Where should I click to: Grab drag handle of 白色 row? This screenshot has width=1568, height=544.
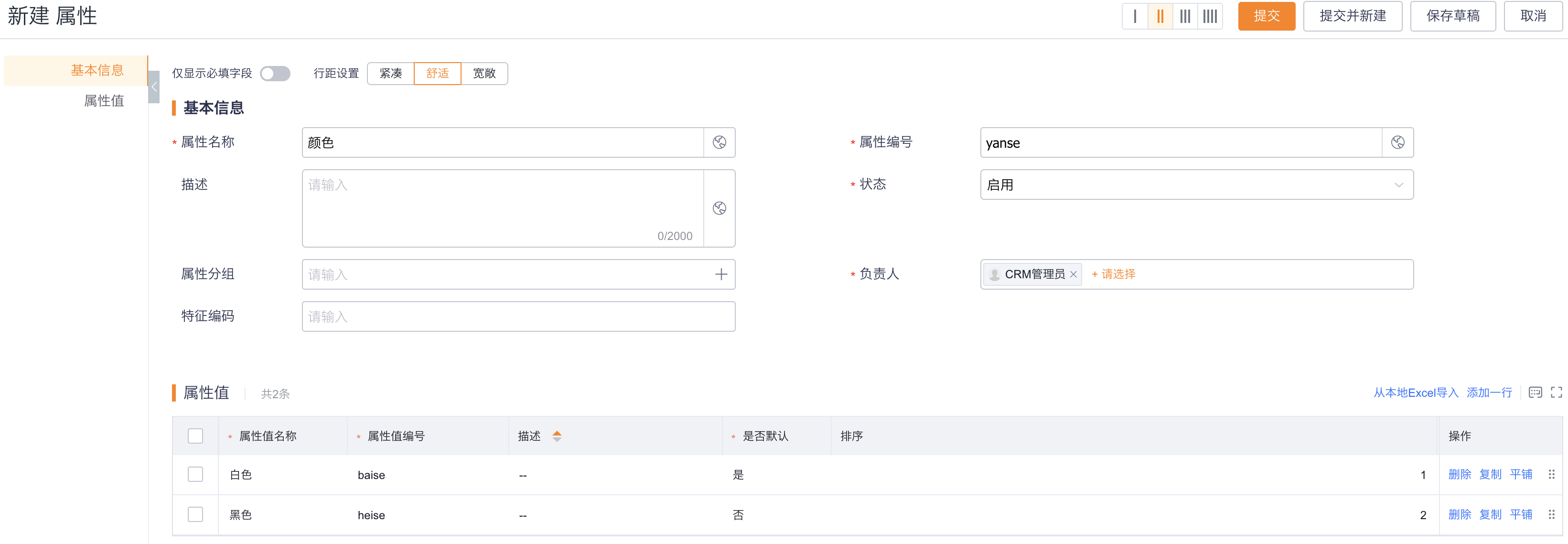coord(1552,475)
